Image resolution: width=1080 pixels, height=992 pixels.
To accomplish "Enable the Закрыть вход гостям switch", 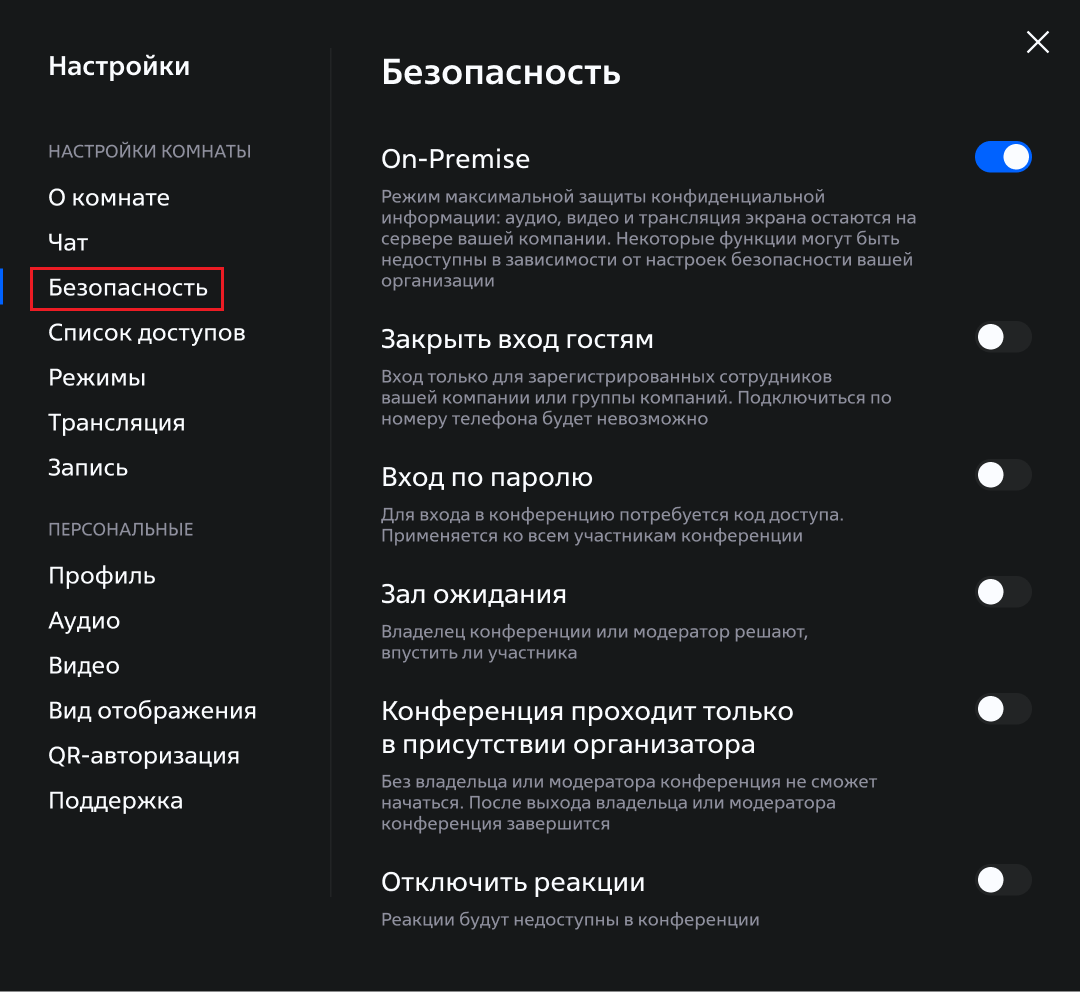I will coord(1003,338).
